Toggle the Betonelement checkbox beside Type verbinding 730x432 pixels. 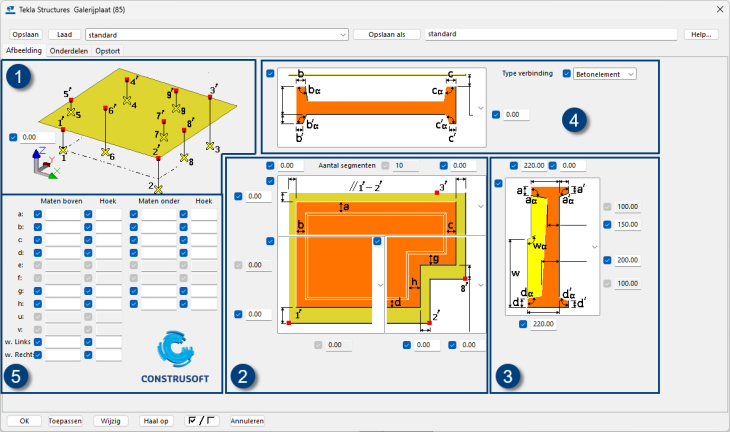(x=567, y=74)
